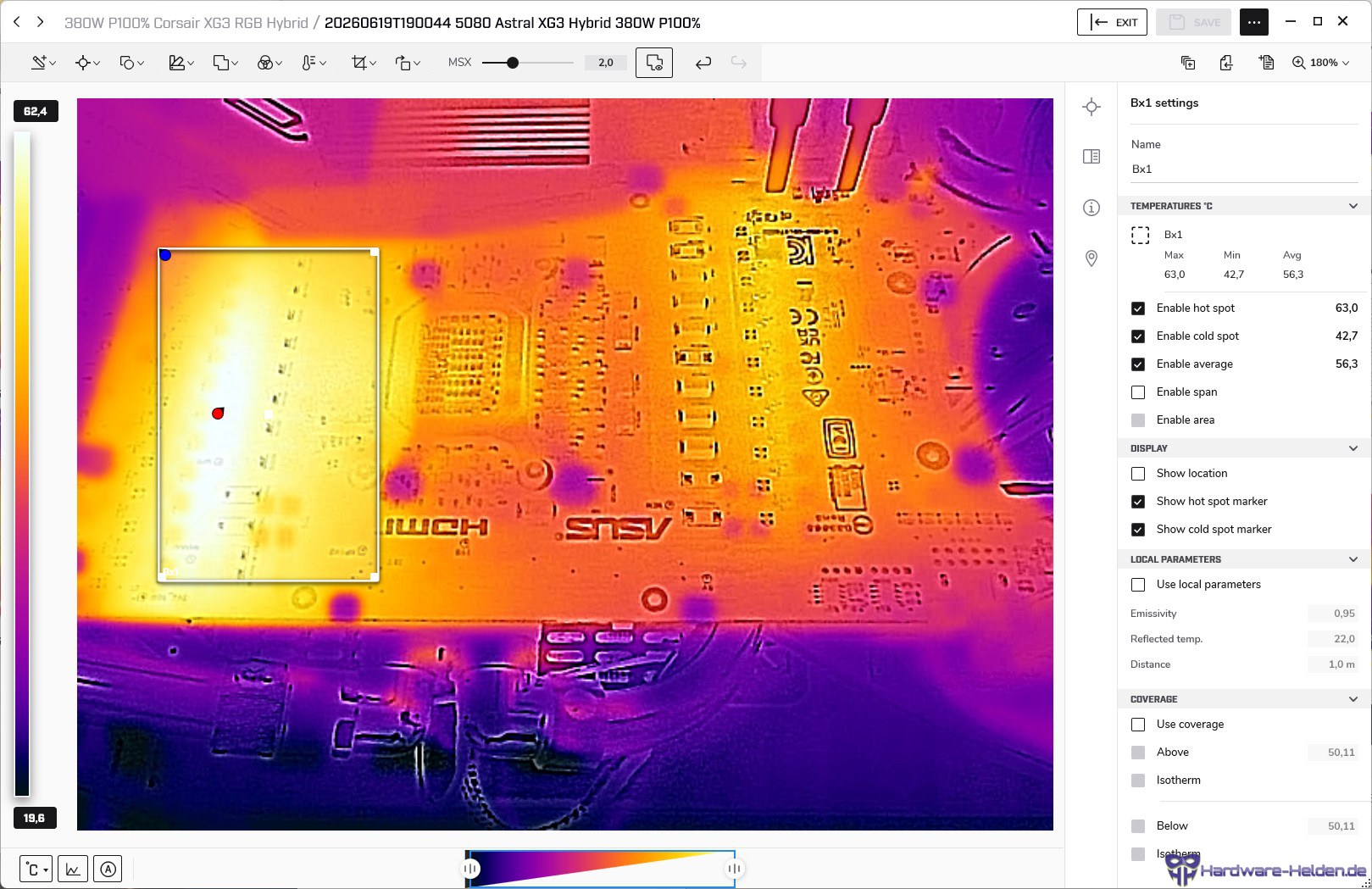The image size is (1372, 889).
Task: Open the image comparison side panel
Action: tap(1091, 157)
